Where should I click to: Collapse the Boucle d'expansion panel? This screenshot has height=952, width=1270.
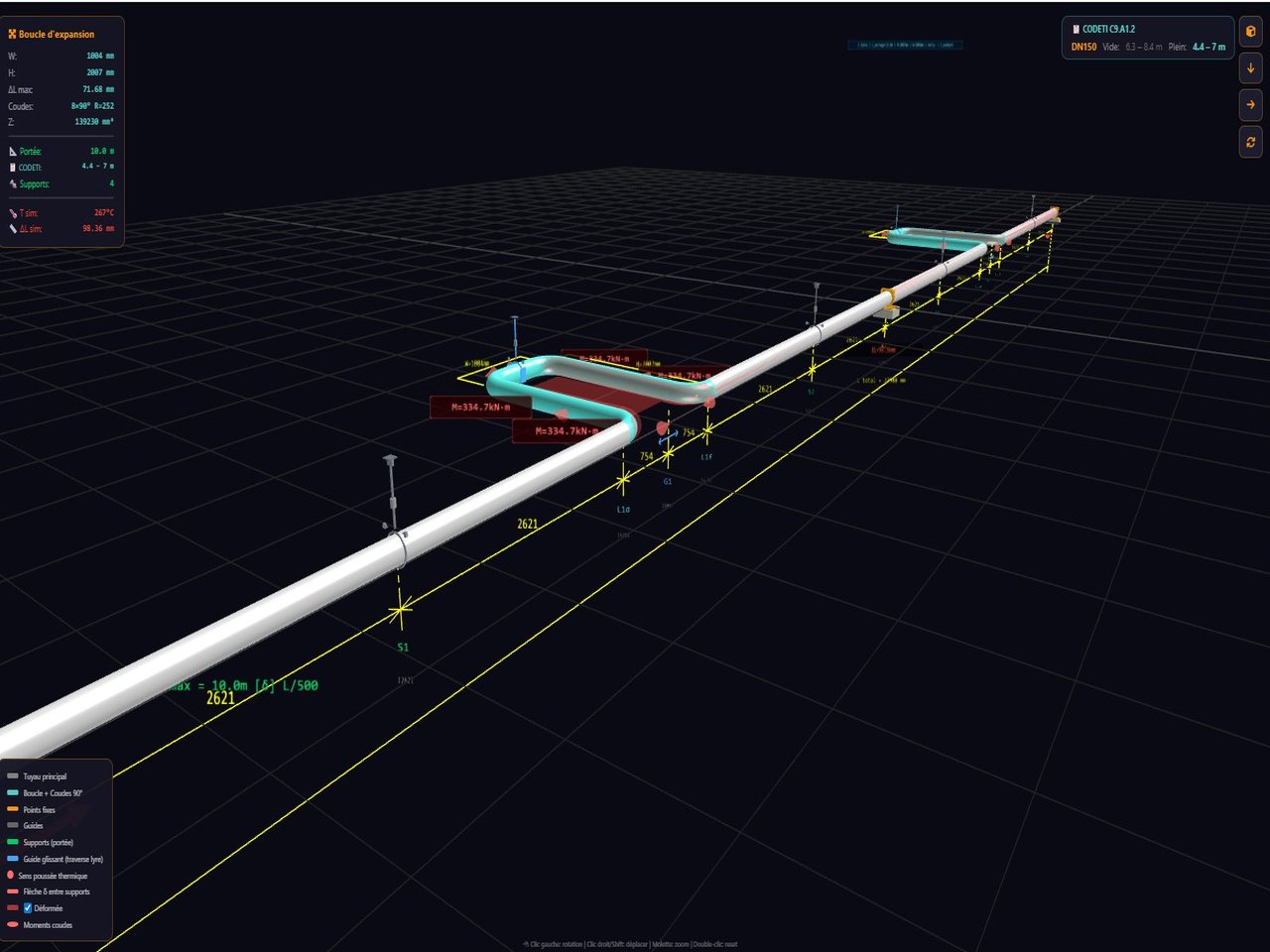click(60, 33)
